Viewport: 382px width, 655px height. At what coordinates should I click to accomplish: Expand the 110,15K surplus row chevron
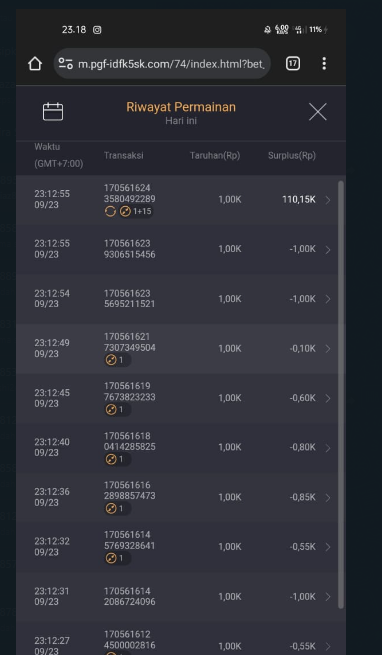click(x=328, y=200)
